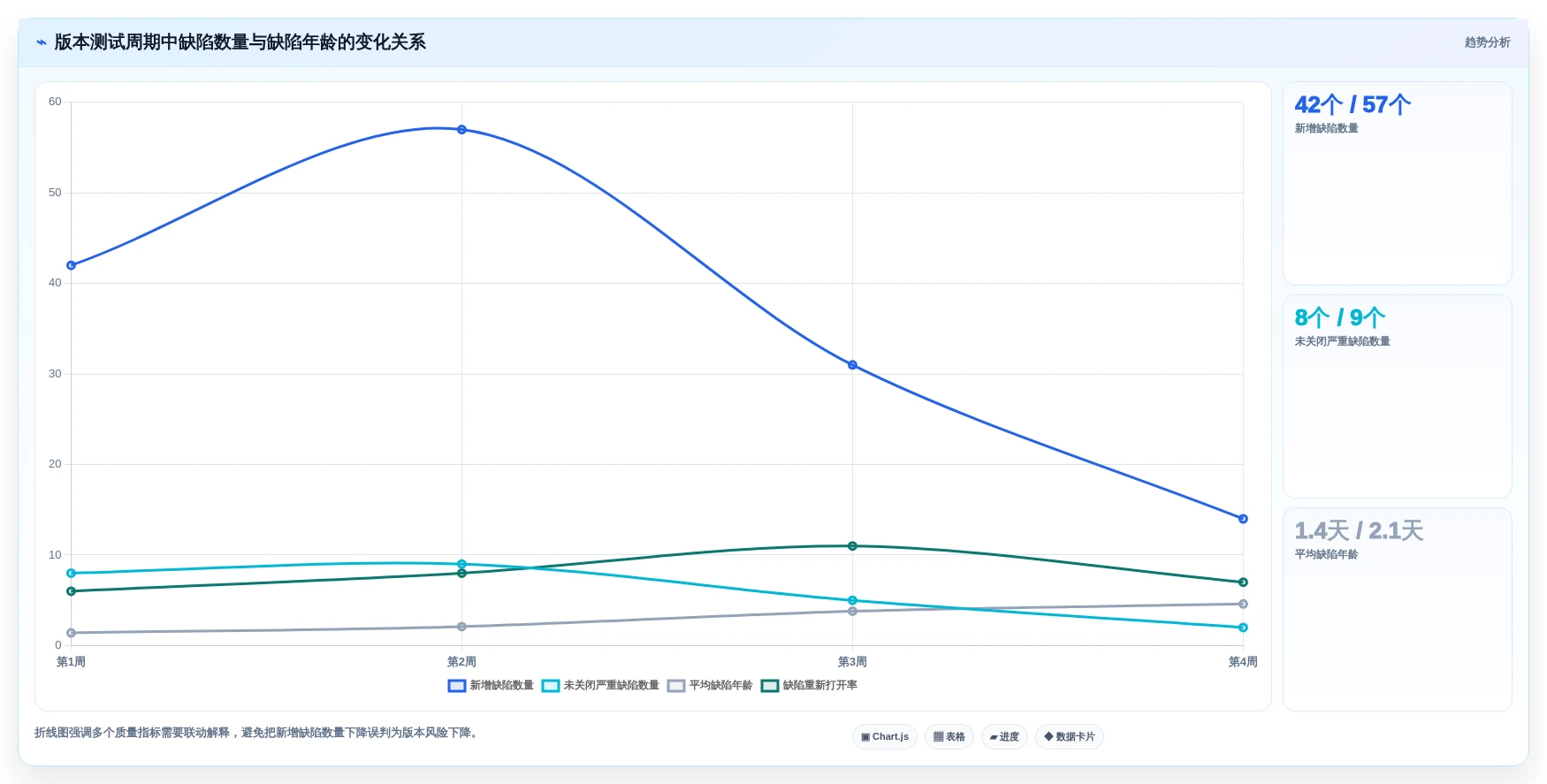Select the 未关闭严重缺陷数量 point at 第3周
Image resolution: width=1547 pixels, height=784 pixels.
click(852, 601)
